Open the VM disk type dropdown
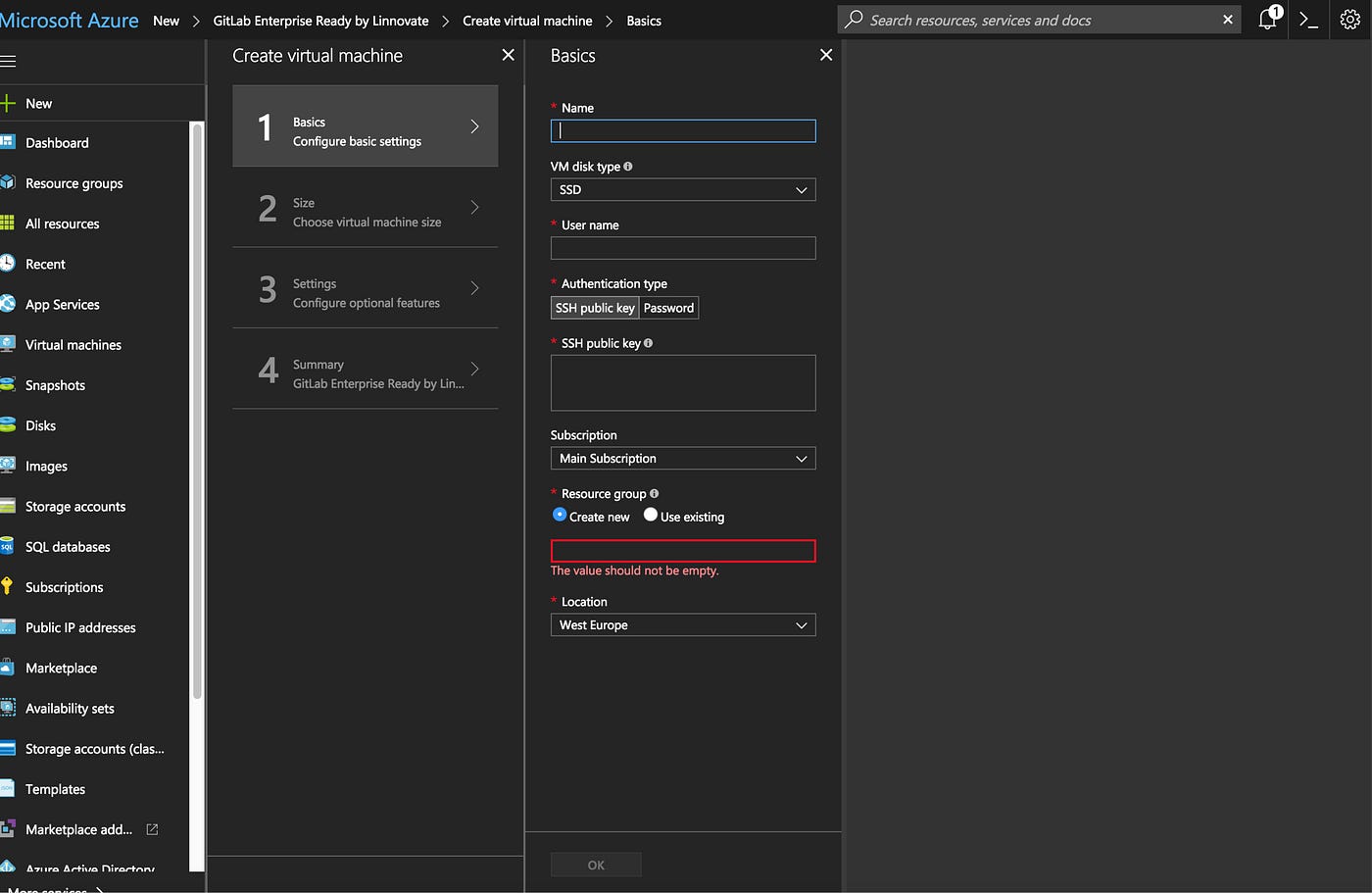 click(683, 190)
